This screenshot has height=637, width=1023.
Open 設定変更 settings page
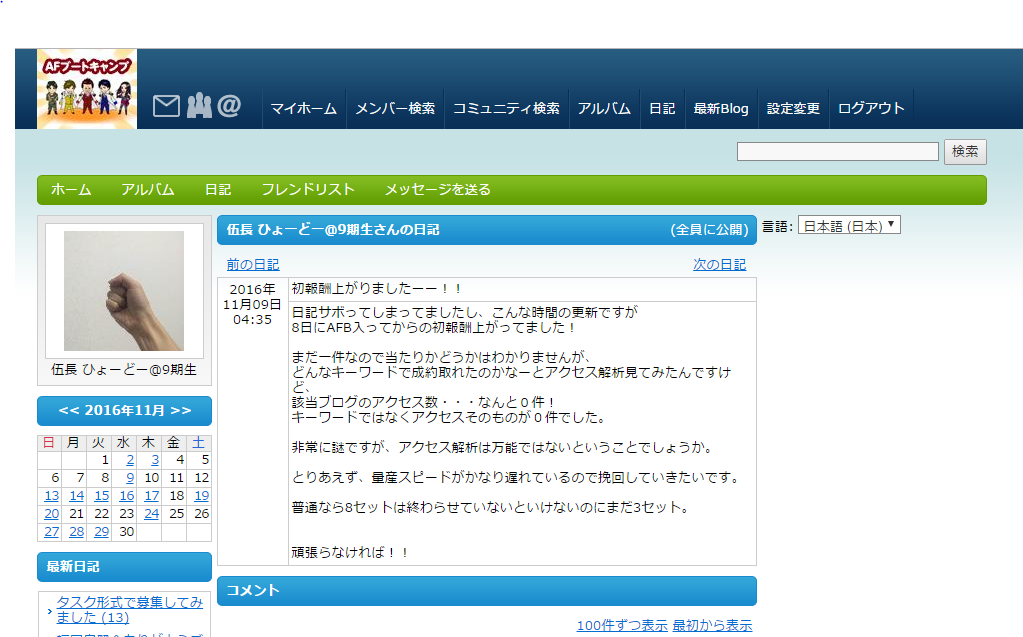pos(793,109)
